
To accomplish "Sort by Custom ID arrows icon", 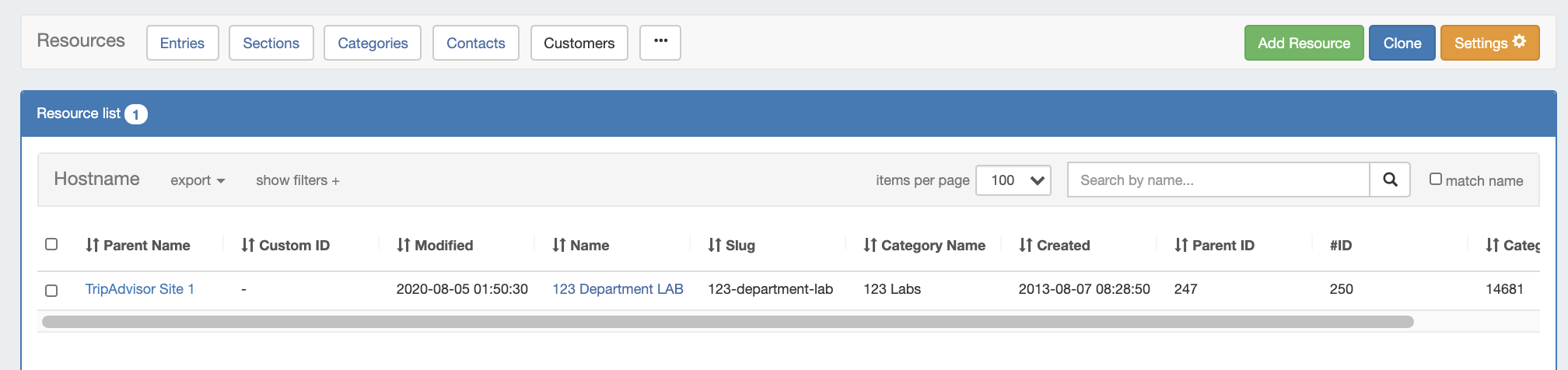I will click(x=248, y=245).
